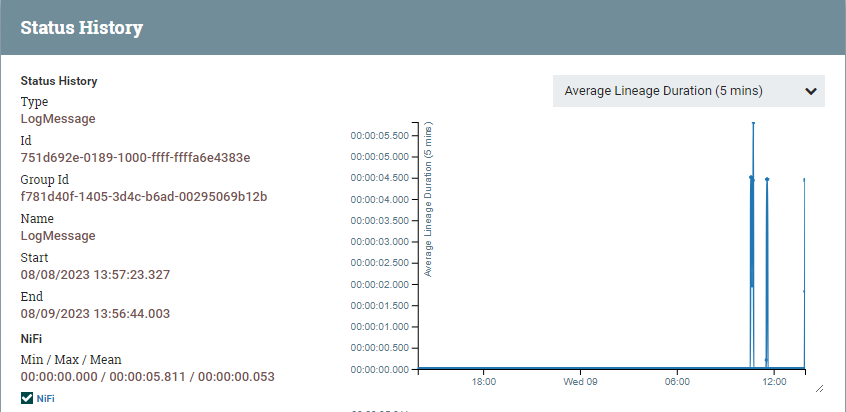Click the Start timestamp 08/08/2023
This screenshot has width=846, height=412.
[95, 274]
